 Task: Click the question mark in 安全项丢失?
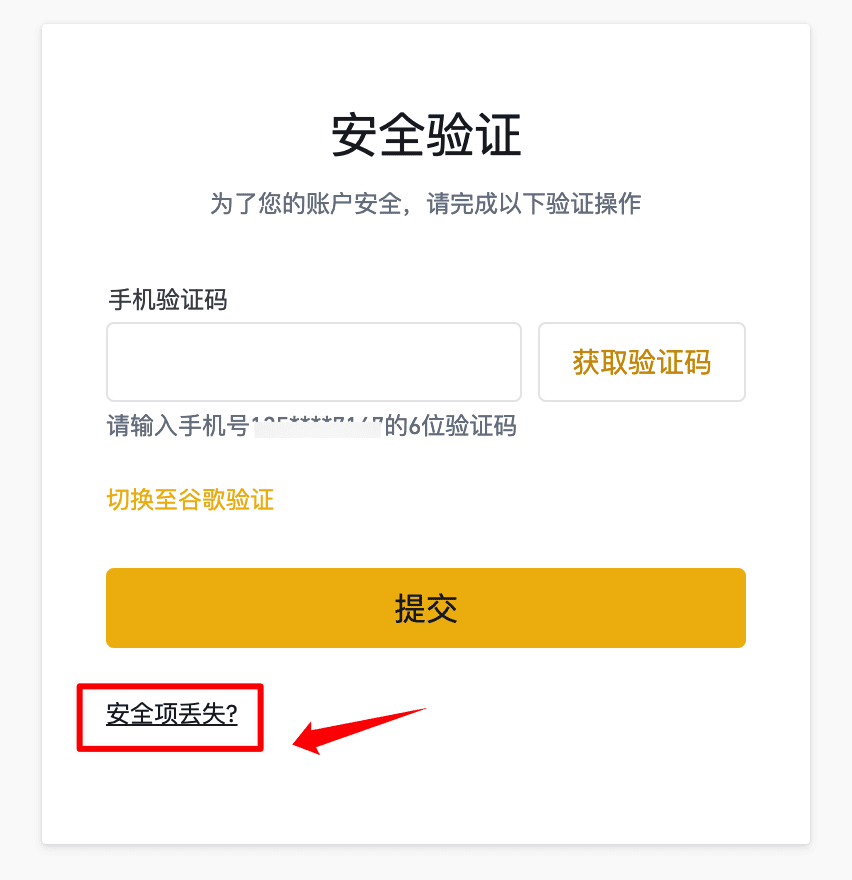[232, 714]
